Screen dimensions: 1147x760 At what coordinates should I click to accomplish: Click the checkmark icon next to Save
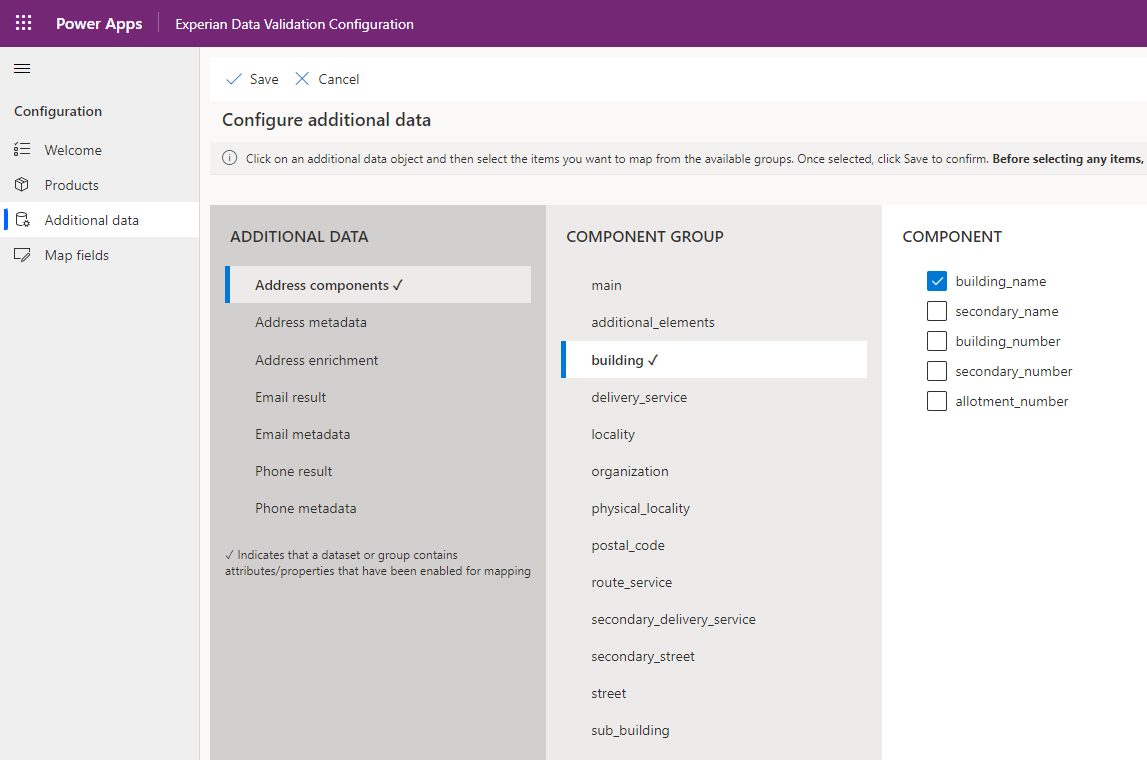233,78
